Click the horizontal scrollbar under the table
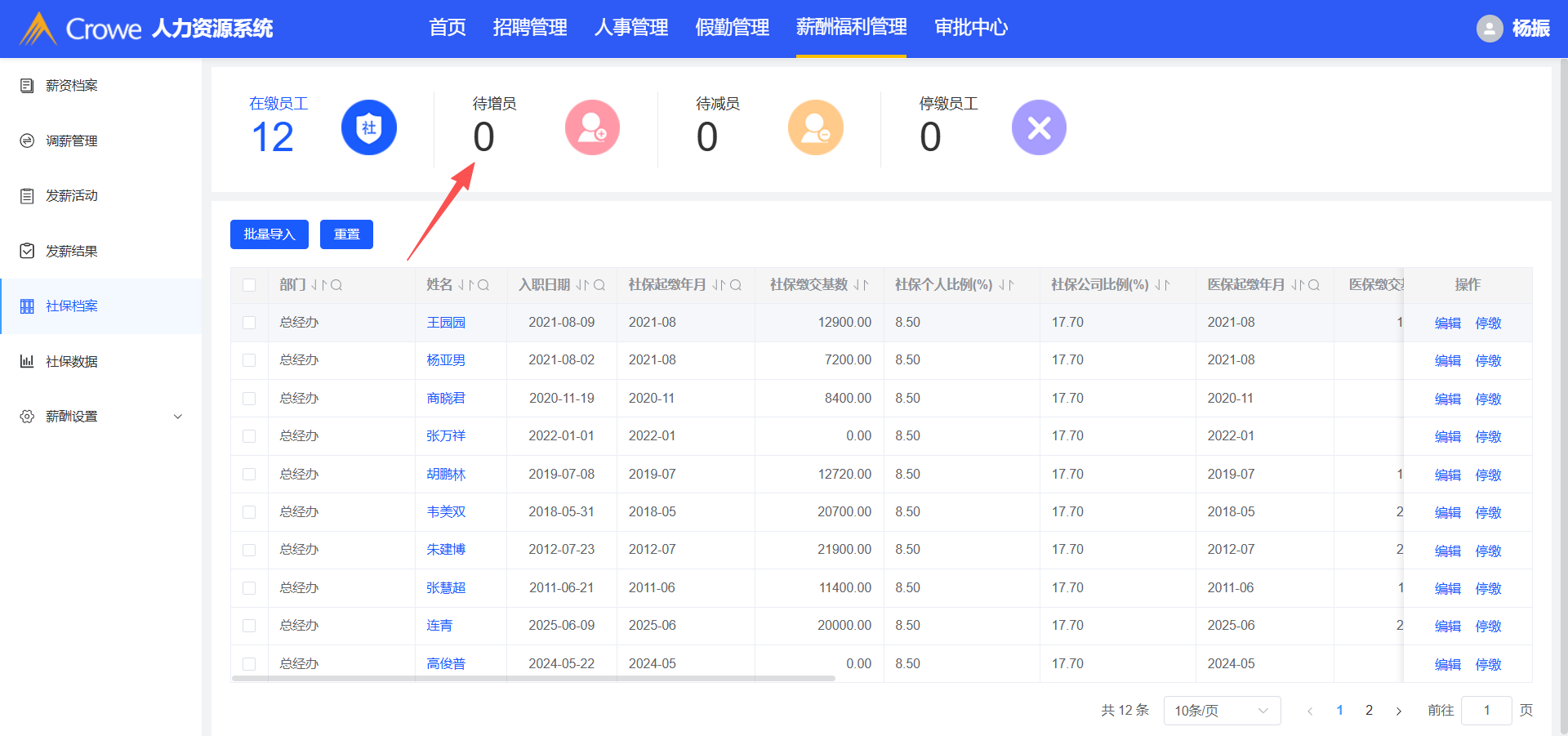The image size is (1568, 736). coord(532,678)
